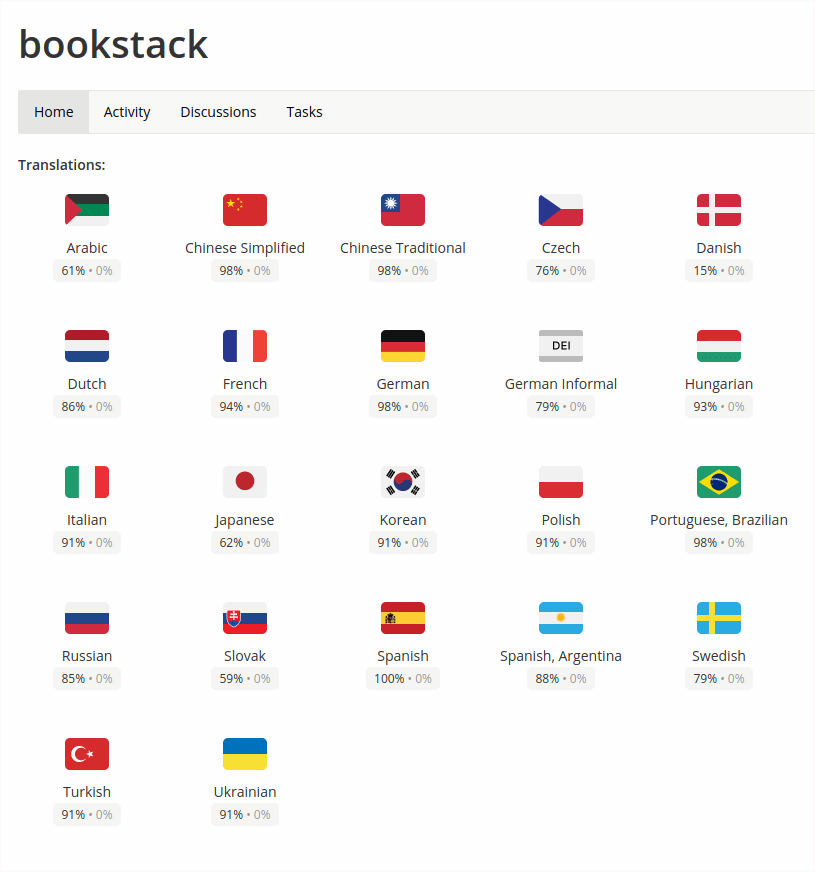
Task: Click the German Informal 79% badge
Action: (x=560, y=407)
